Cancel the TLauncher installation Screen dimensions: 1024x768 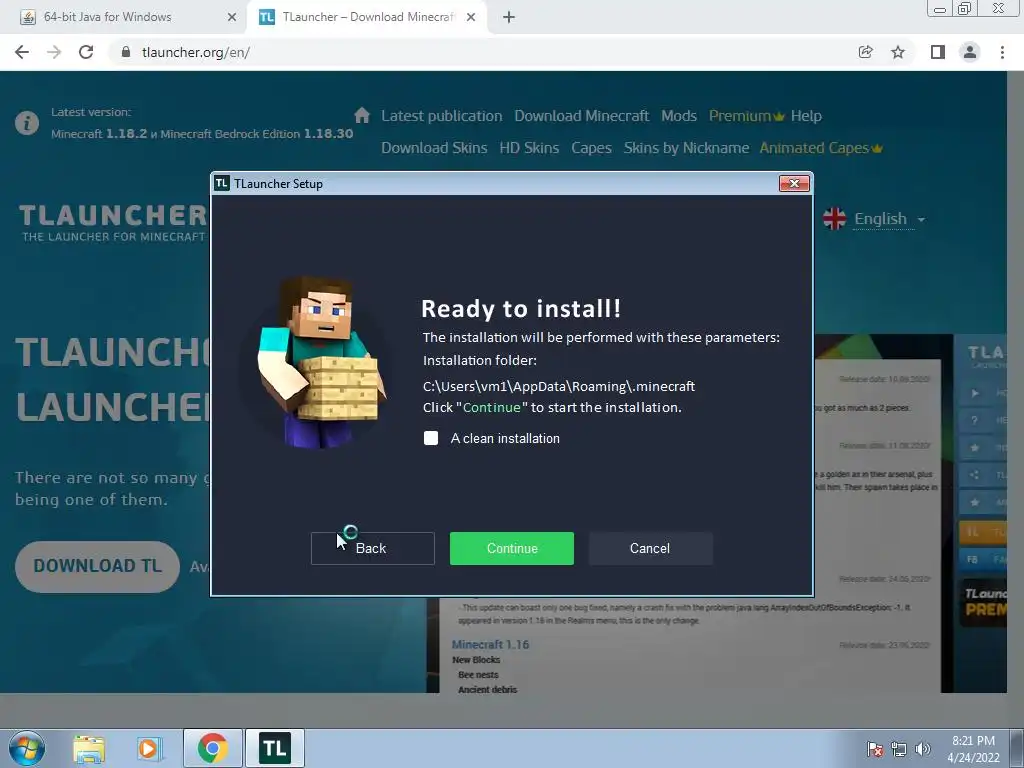(x=650, y=548)
